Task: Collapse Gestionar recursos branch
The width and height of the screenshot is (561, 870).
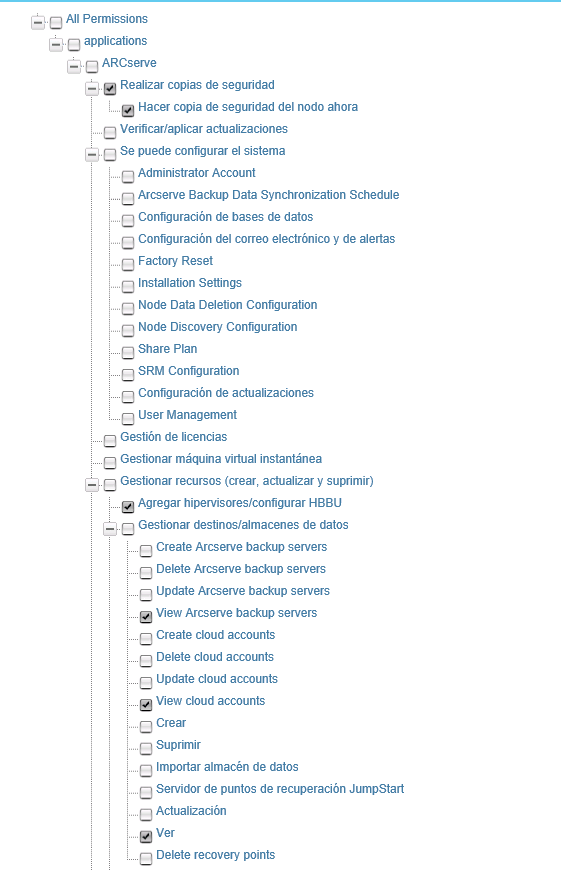Action: [x=92, y=484]
